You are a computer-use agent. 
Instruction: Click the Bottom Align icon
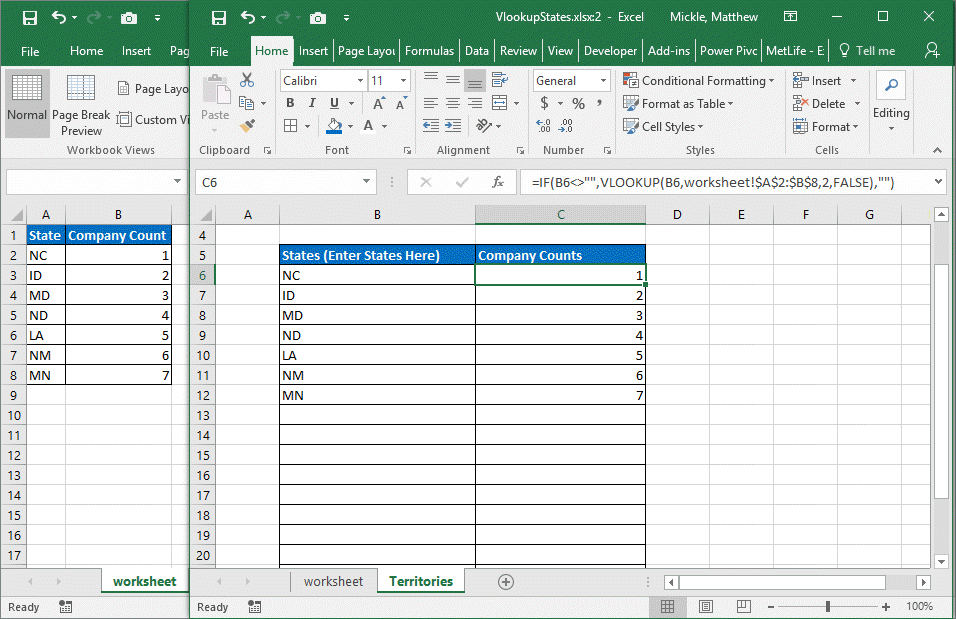point(475,80)
